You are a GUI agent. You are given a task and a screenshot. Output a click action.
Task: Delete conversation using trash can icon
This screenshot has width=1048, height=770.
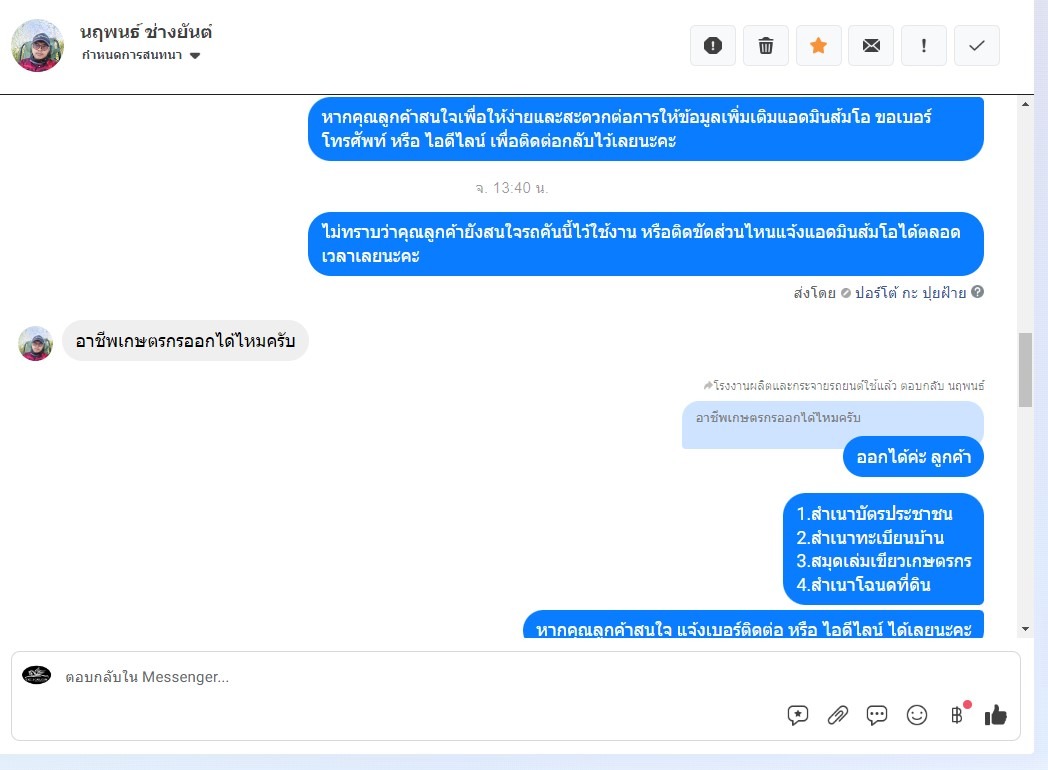[x=765, y=45]
